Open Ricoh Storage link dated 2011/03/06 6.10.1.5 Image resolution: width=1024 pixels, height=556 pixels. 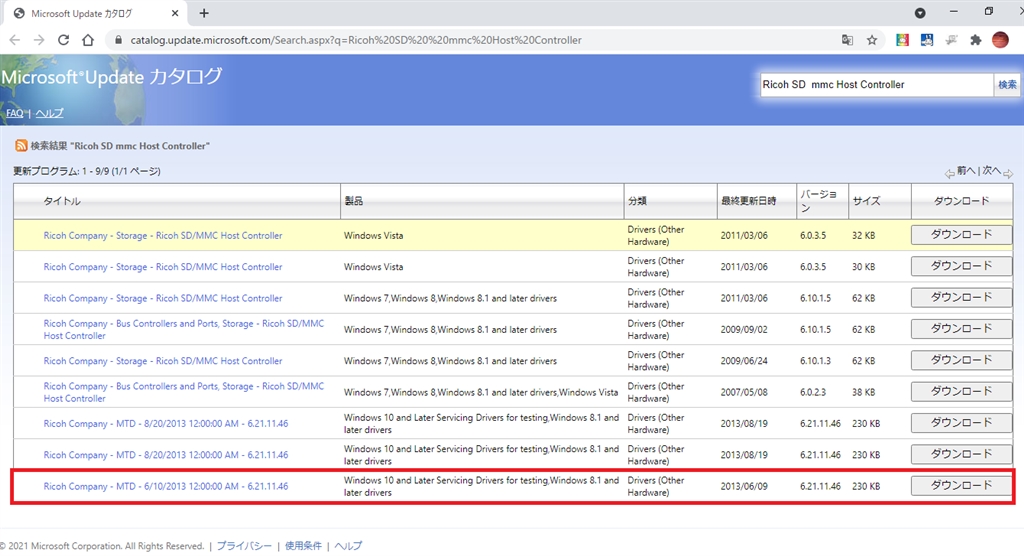(x=163, y=298)
